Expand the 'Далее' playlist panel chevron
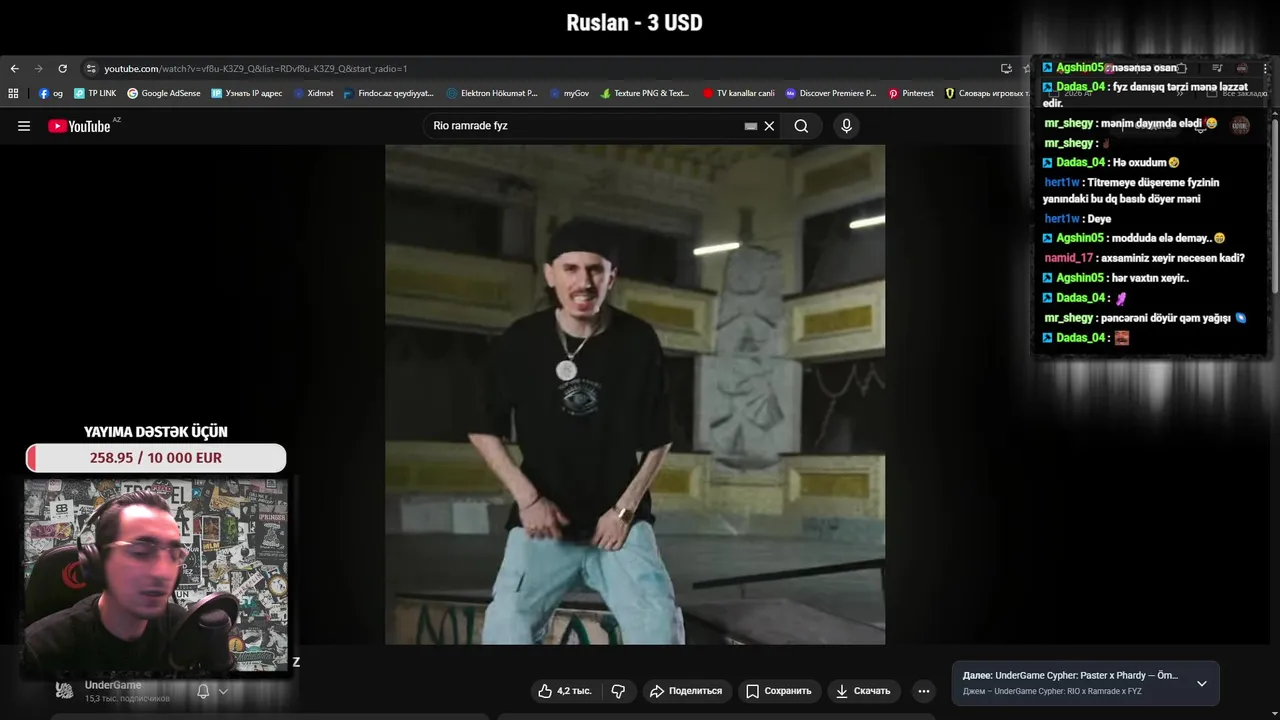This screenshot has width=1280, height=720. pyautogui.click(x=1201, y=684)
